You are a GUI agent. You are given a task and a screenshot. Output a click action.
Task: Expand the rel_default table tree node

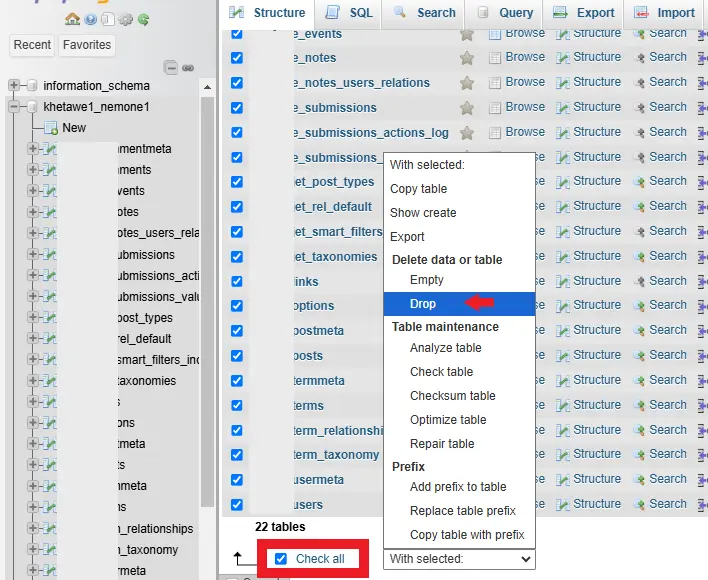(32, 338)
